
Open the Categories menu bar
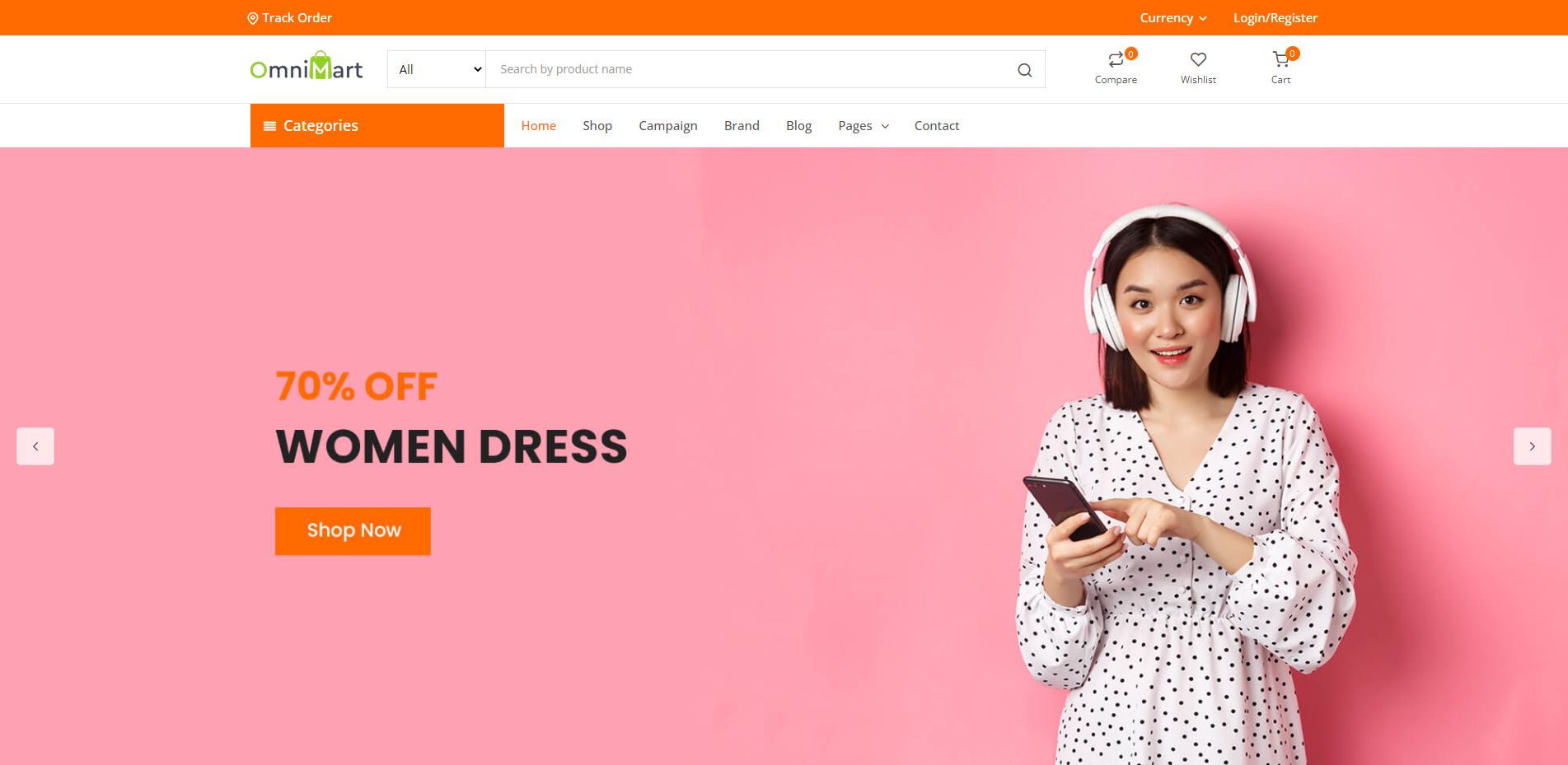[x=377, y=125]
